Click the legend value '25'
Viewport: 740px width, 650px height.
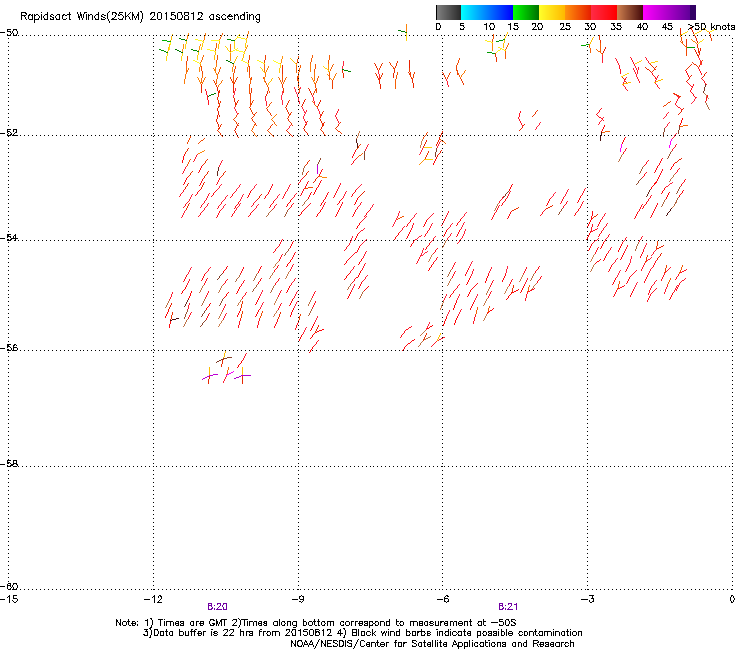(565, 27)
